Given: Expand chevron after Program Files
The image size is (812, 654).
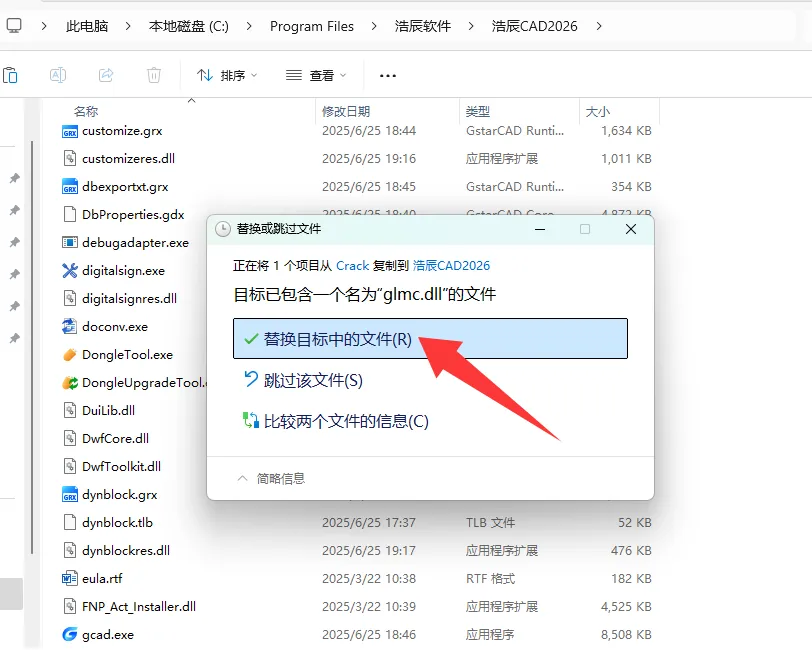Looking at the screenshot, I should pos(374,26).
